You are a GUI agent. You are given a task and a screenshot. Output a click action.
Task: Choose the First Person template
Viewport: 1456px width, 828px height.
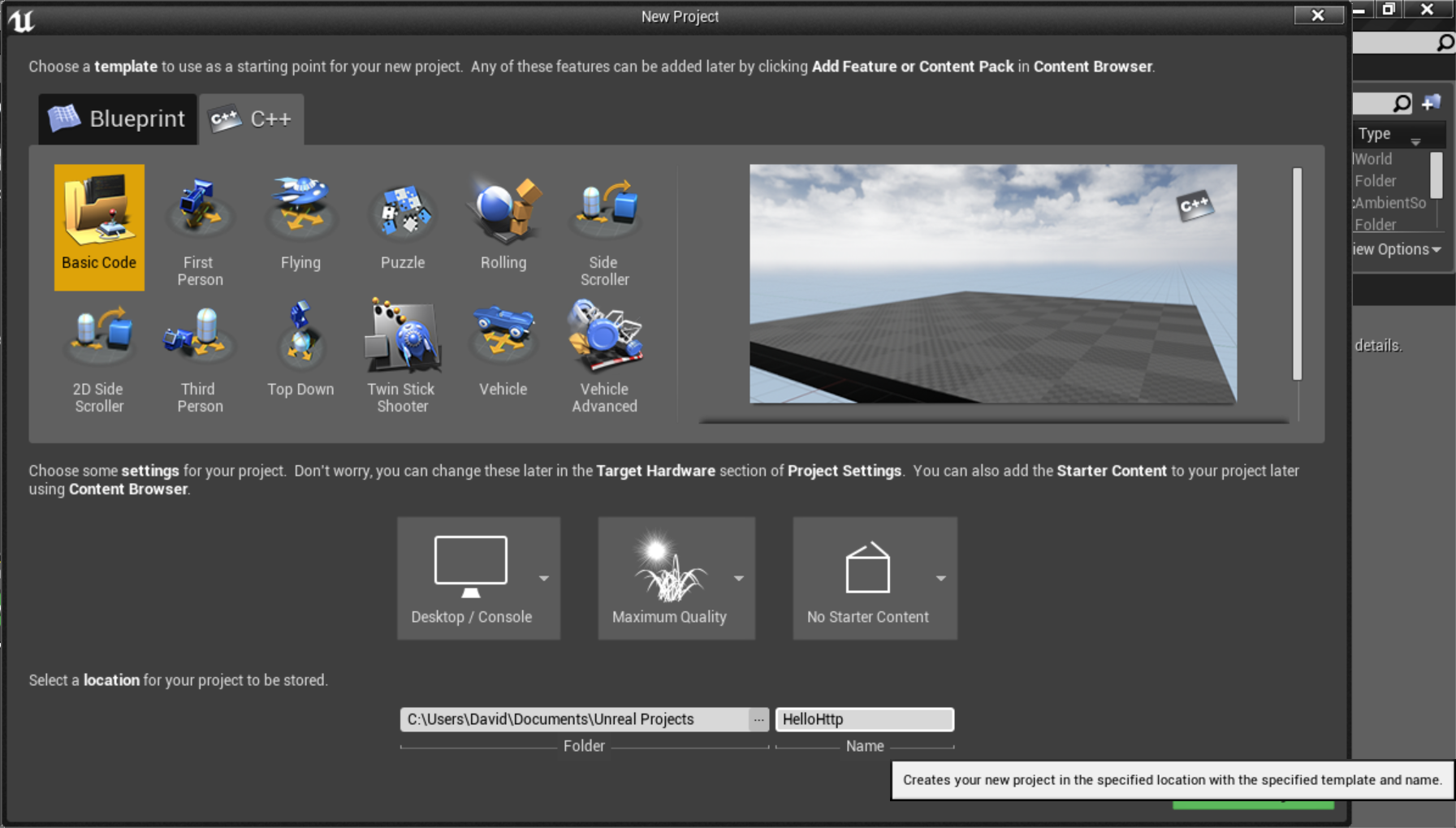pyautogui.click(x=199, y=230)
